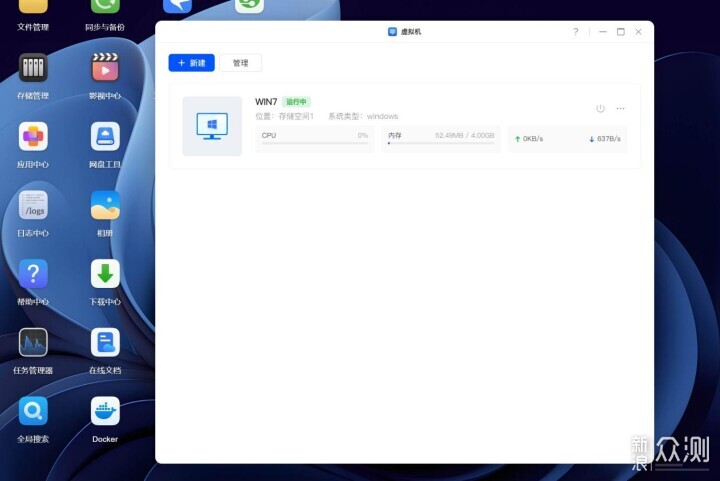Open the 帮助中心 question mark icon
720x481 pixels.
tap(33, 274)
